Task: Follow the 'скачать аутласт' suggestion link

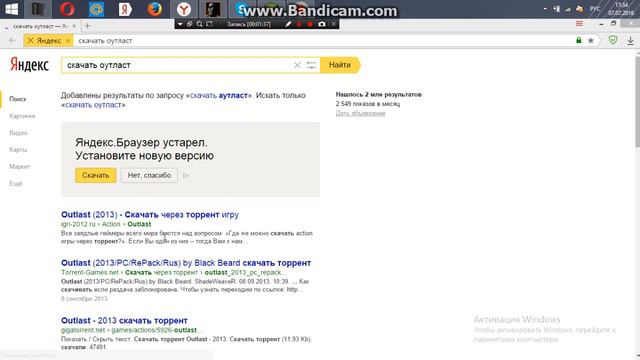Action: click(219, 95)
